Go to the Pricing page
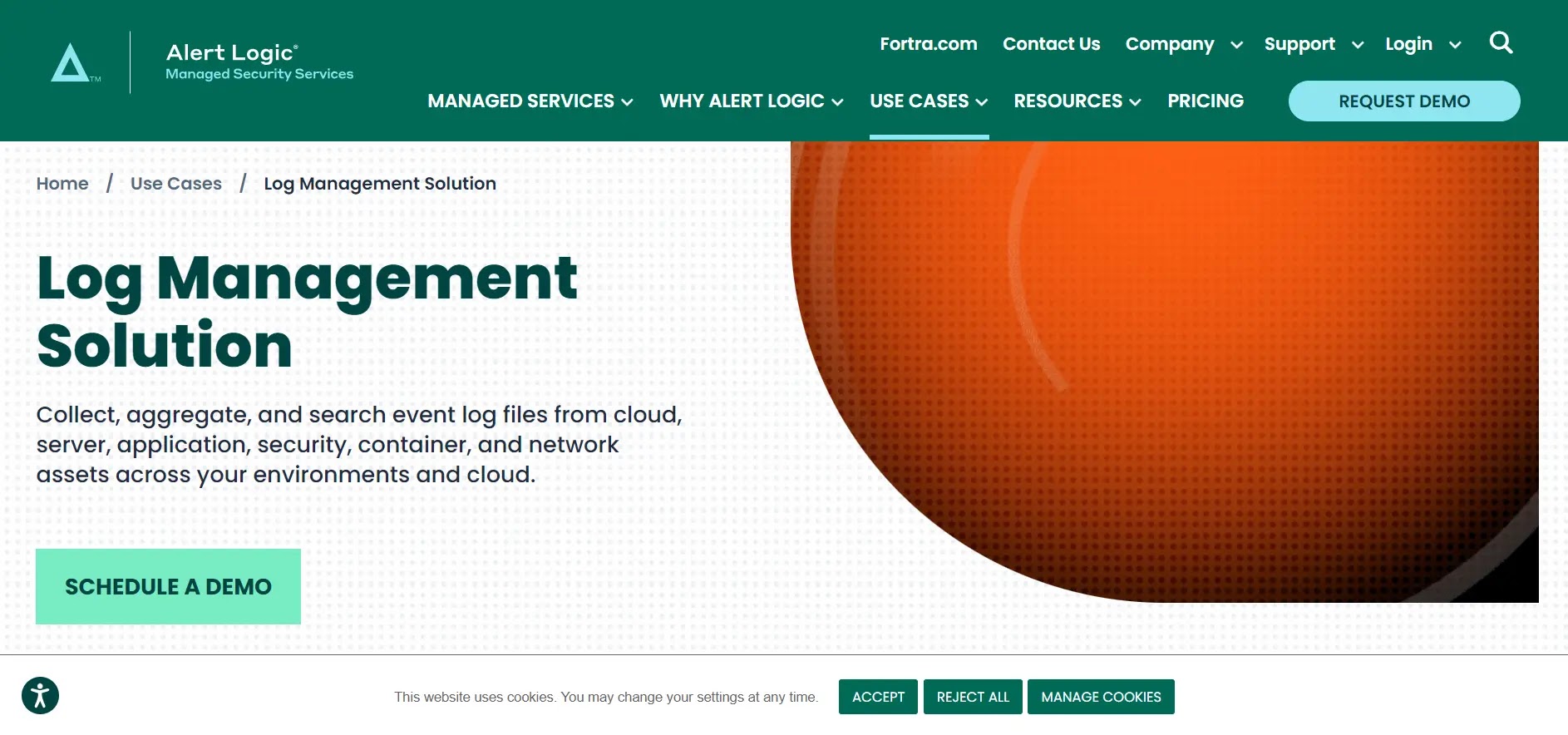Screen dimensions: 1568x735 coord(1205,101)
